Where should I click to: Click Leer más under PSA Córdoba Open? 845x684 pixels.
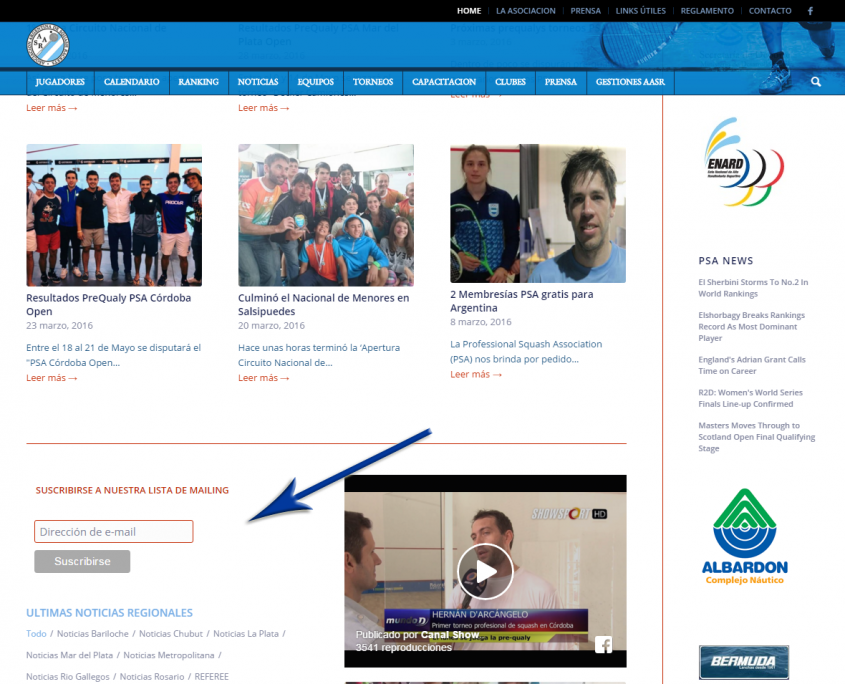(x=52, y=378)
